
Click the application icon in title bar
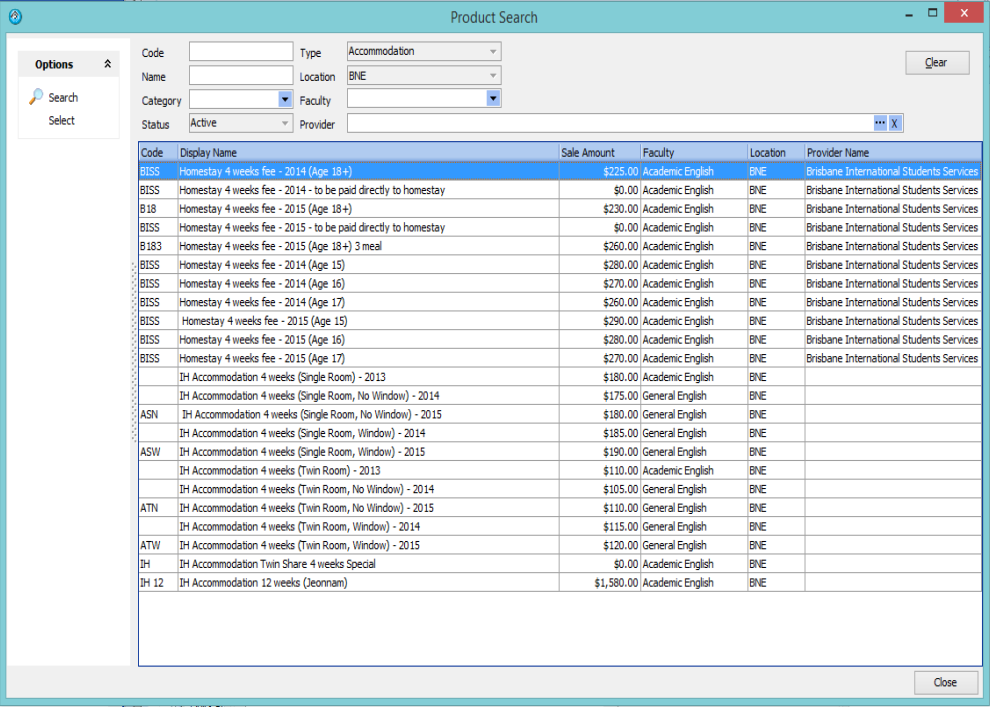pyautogui.click(x=14, y=17)
